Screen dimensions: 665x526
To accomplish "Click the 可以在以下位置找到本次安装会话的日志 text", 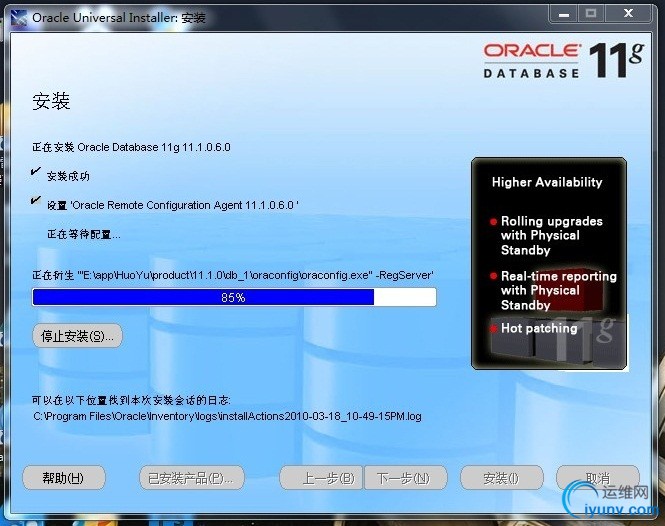I will [131, 400].
